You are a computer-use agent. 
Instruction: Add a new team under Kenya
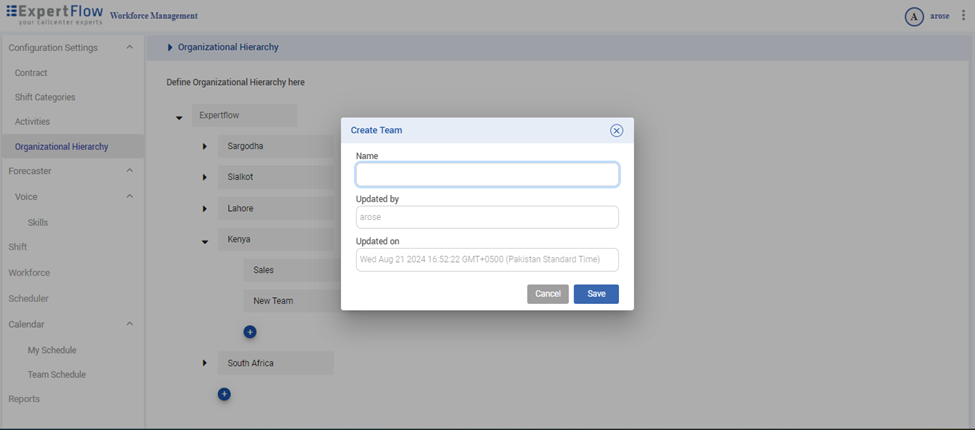(250, 332)
